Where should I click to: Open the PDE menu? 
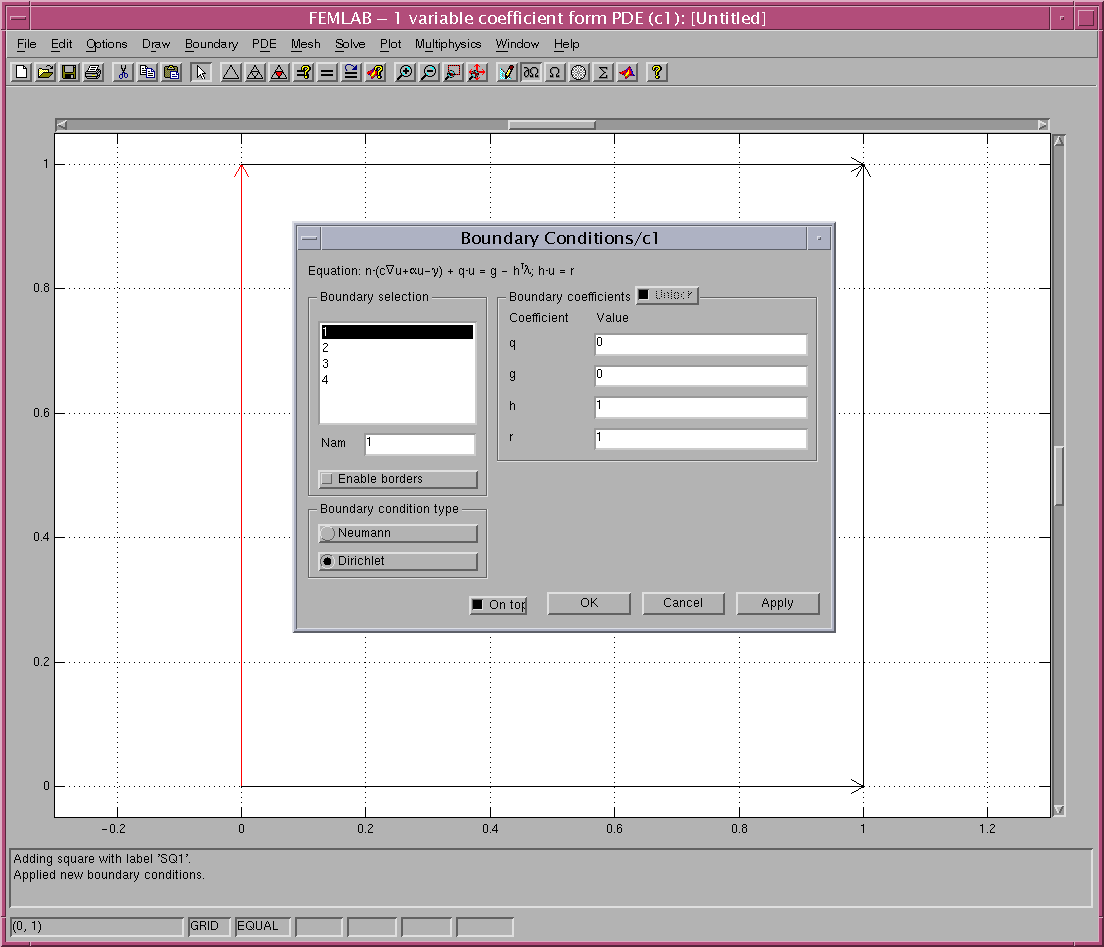[x=264, y=44]
